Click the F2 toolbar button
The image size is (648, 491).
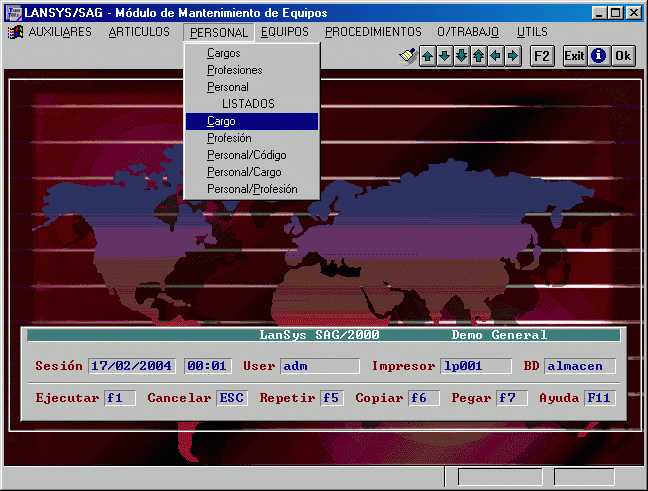click(x=542, y=56)
